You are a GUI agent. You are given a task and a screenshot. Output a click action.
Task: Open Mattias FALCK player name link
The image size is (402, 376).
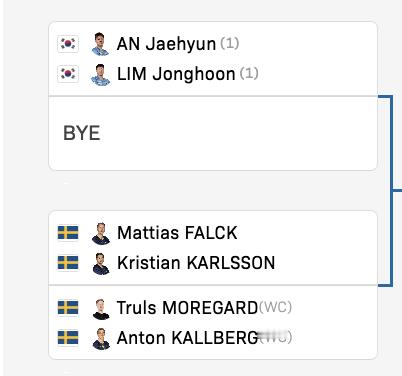pyautogui.click(x=177, y=233)
